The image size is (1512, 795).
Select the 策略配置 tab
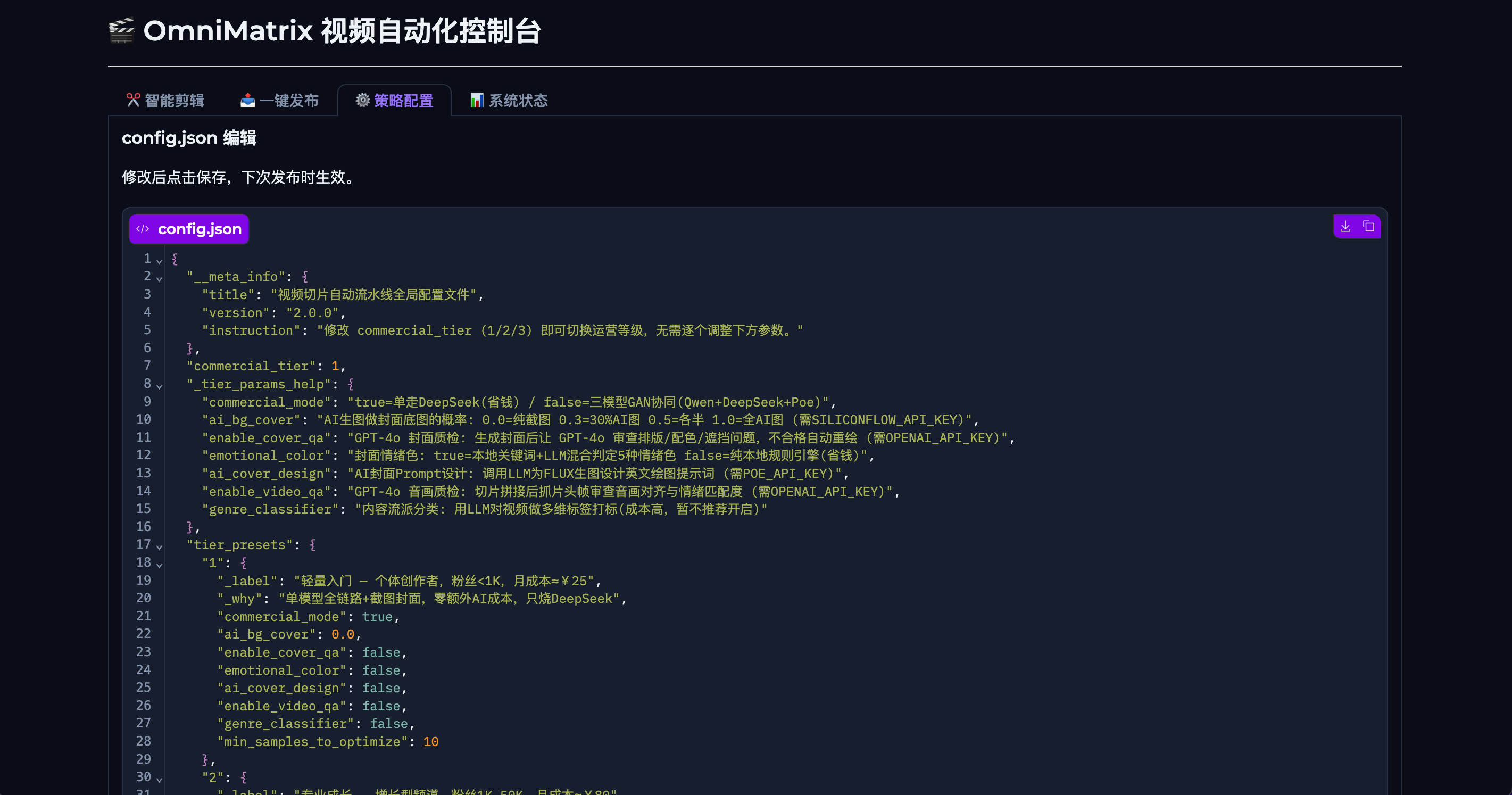click(394, 101)
